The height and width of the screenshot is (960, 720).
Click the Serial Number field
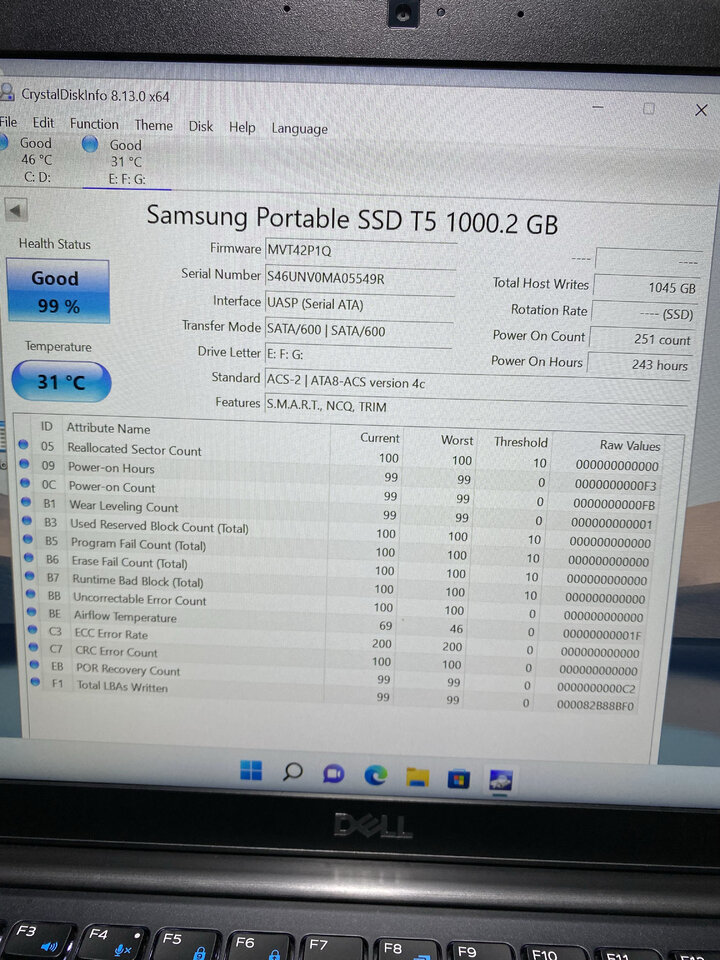pyautogui.click(x=361, y=279)
